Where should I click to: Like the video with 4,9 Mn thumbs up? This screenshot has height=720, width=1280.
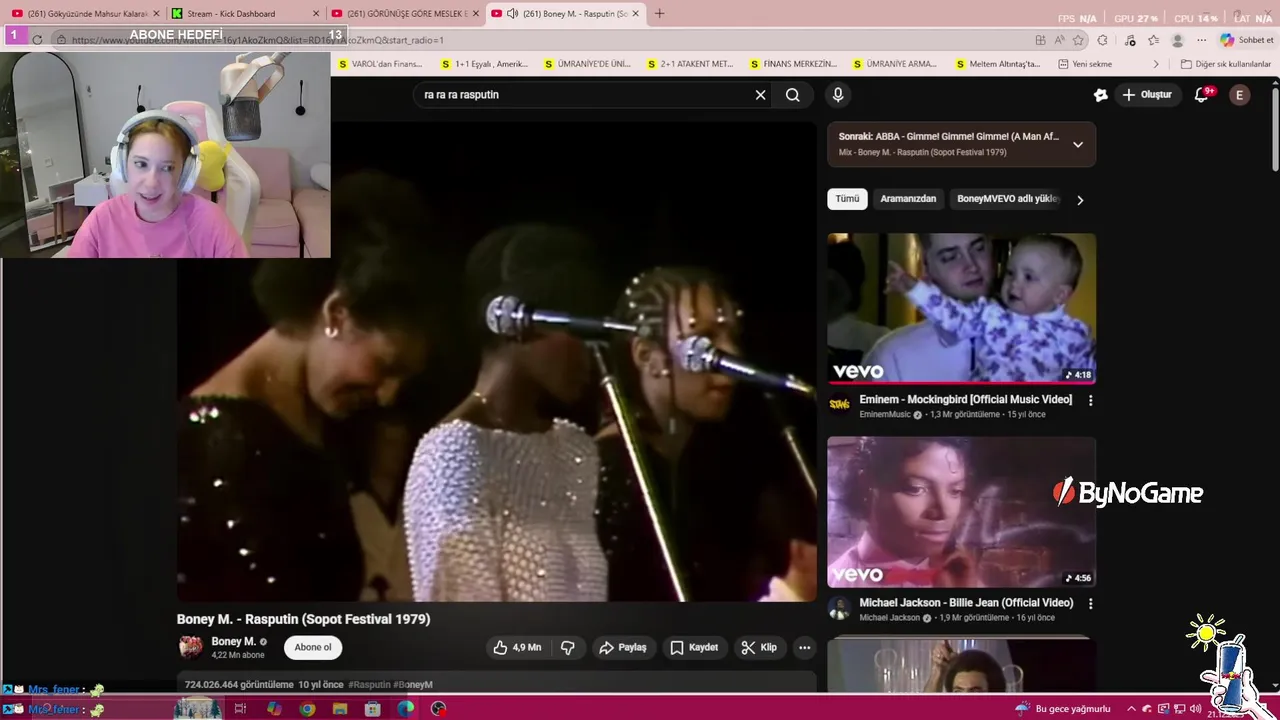[517, 647]
